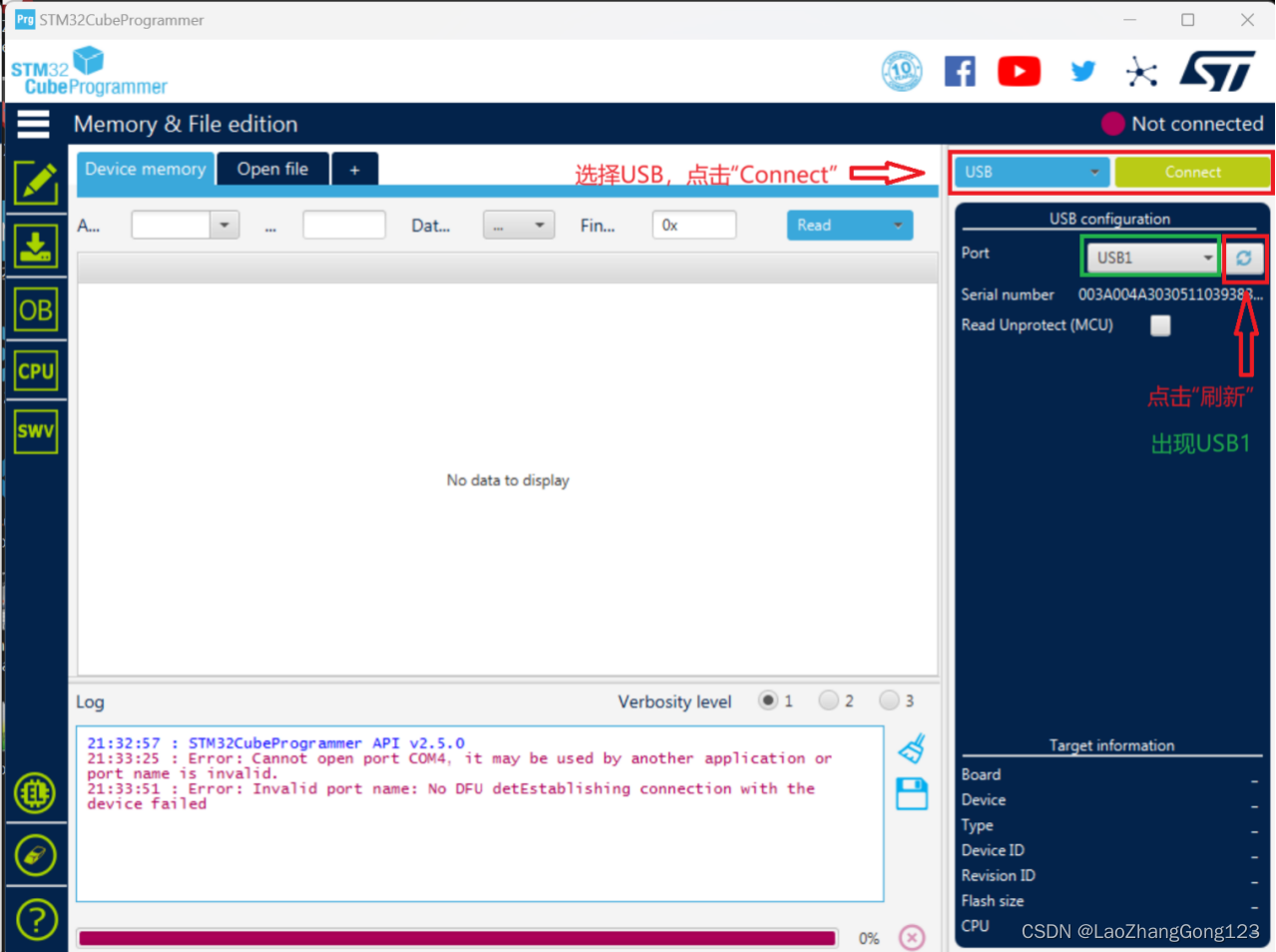Screen dimensions: 1276x952
Task: Click the plus tab to add new tab
Action: [x=355, y=169]
